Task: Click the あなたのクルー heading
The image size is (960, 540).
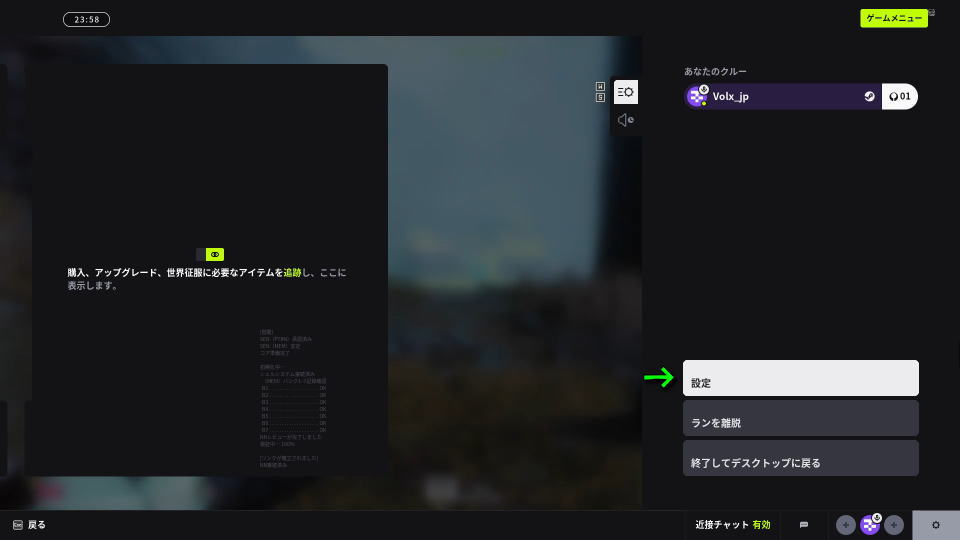Action: point(715,72)
